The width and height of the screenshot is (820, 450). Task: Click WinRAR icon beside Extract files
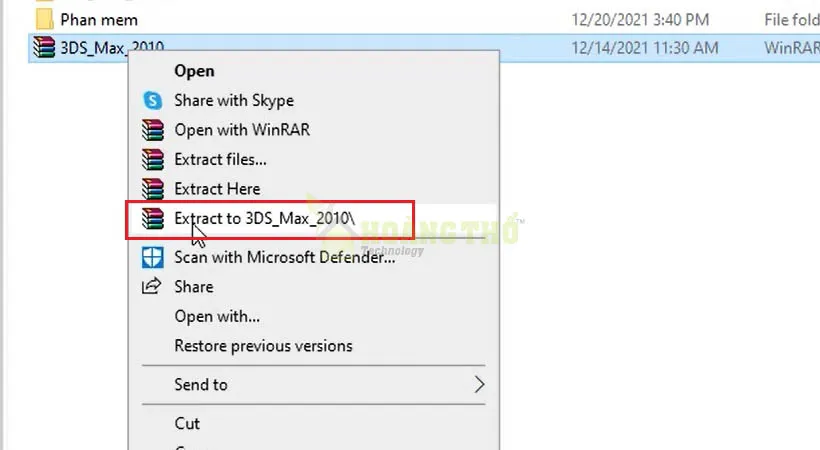click(153, 159)
